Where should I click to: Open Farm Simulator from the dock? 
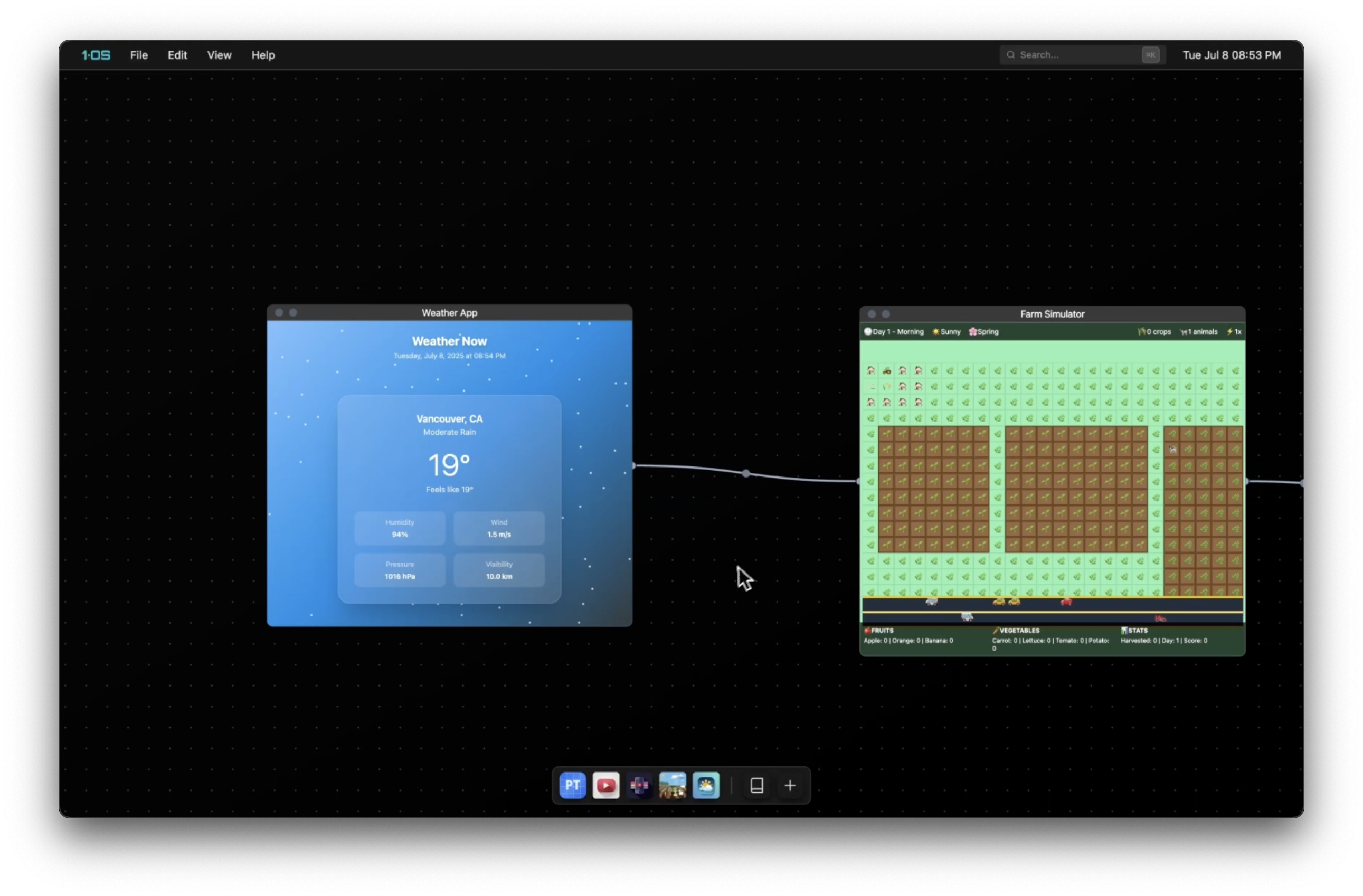(x=673, y=786)
